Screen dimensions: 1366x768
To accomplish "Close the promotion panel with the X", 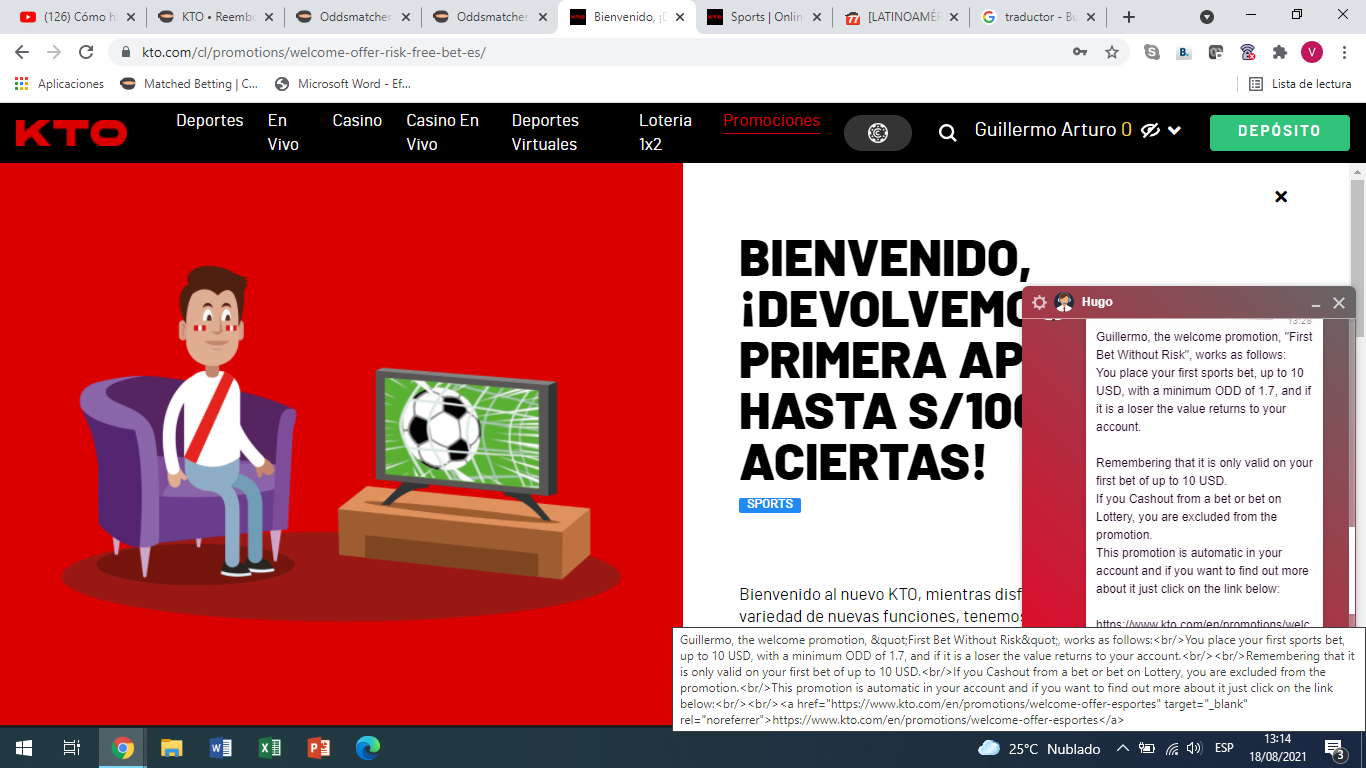I will point(1281,197).
